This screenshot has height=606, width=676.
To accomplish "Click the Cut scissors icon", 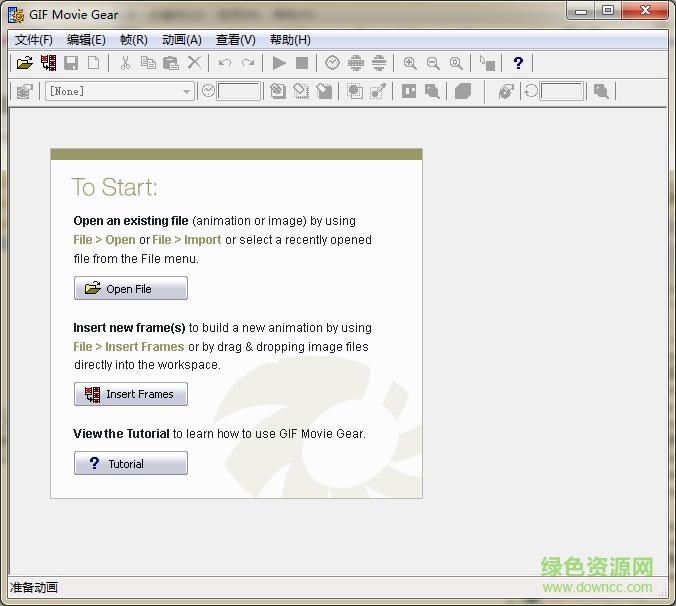I will click(x=125, y=63).
